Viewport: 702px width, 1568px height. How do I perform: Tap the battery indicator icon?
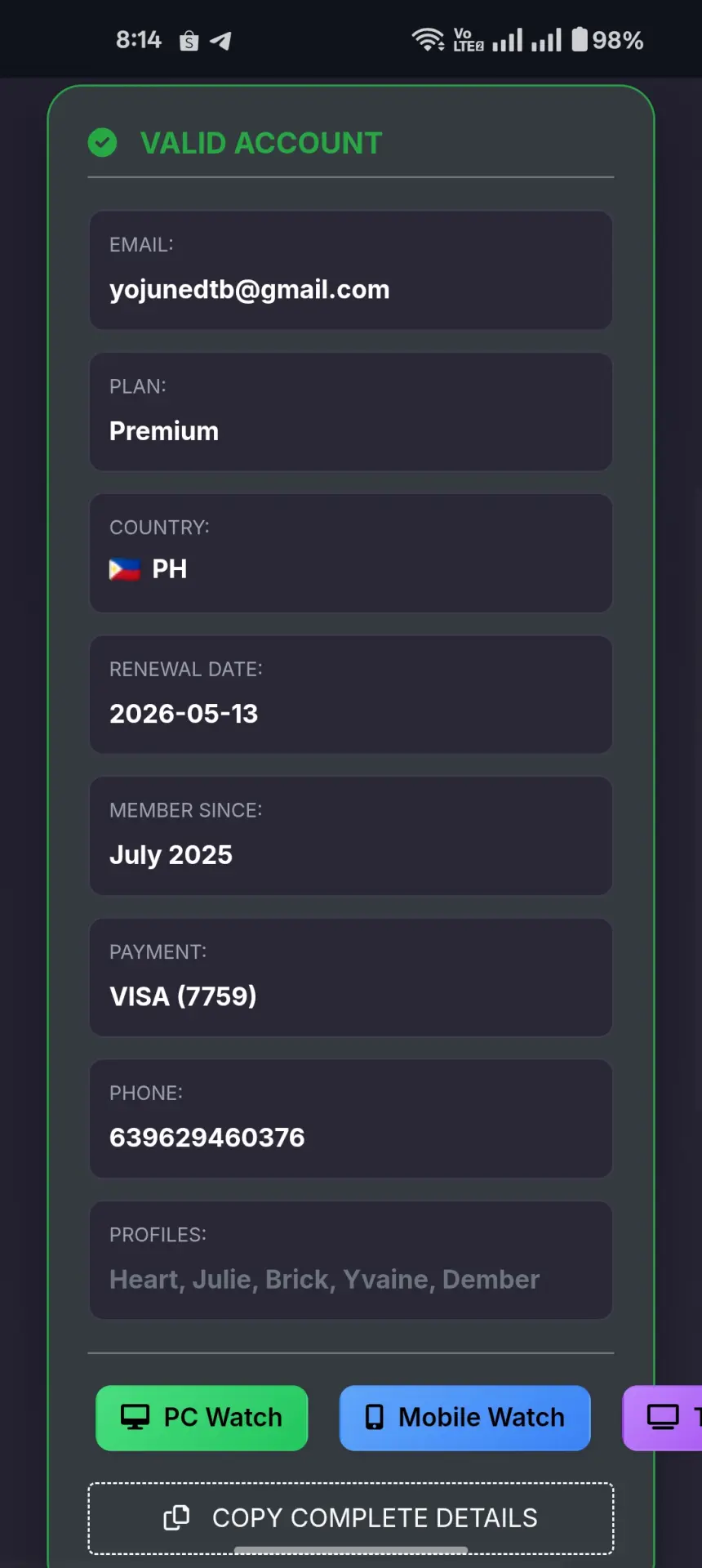pos(580,39)
